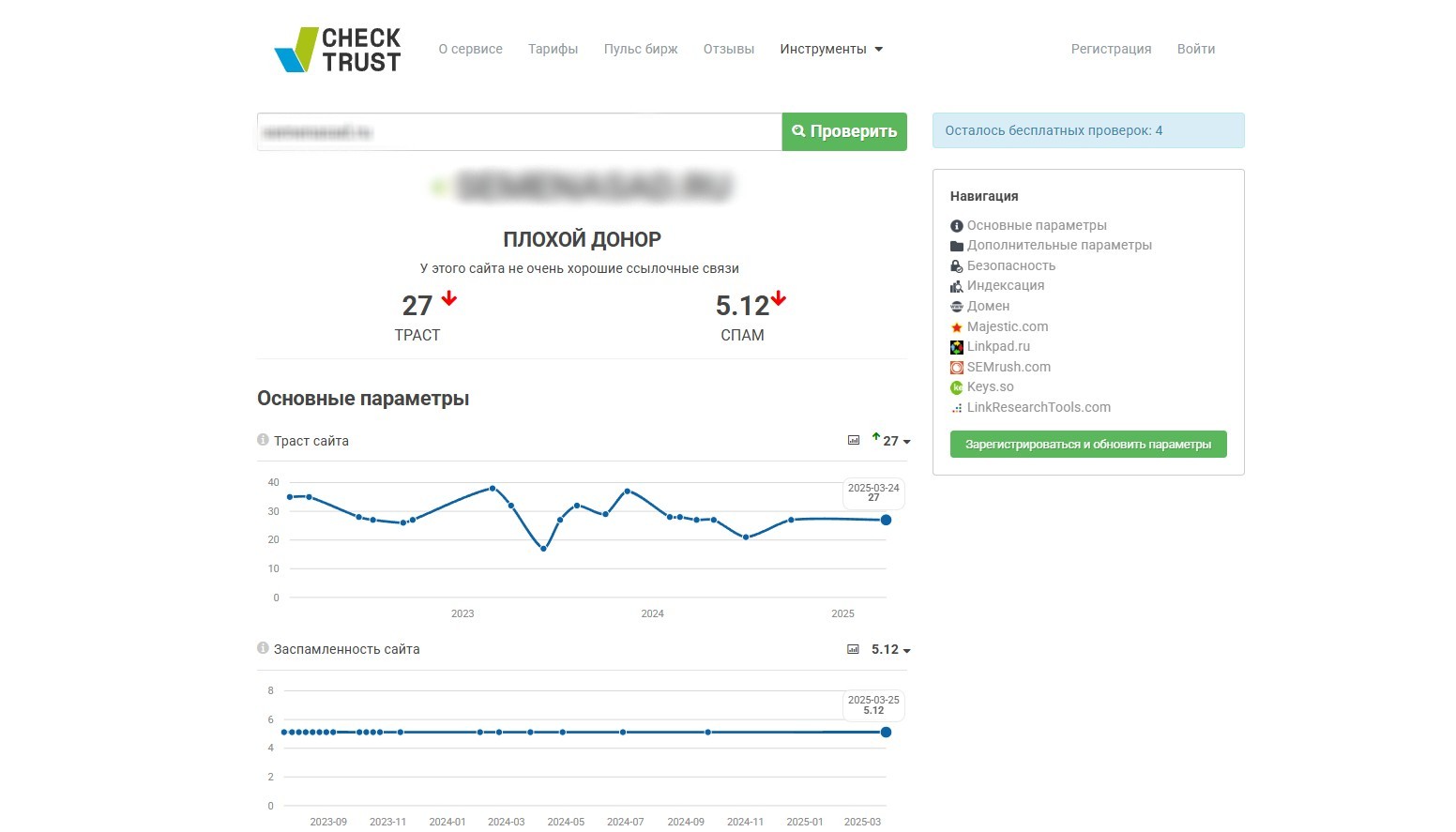1456x832 pixels.
Task: Click the ПЛОХОЙ ДОНОР heading
Action: point(583,239)
